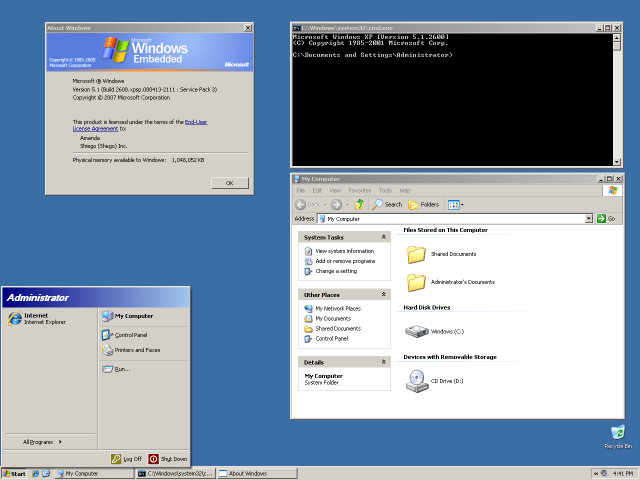Click the Windows flag logo in My Computer
Screen dimensions: 640x480
[x=613, y=191]
